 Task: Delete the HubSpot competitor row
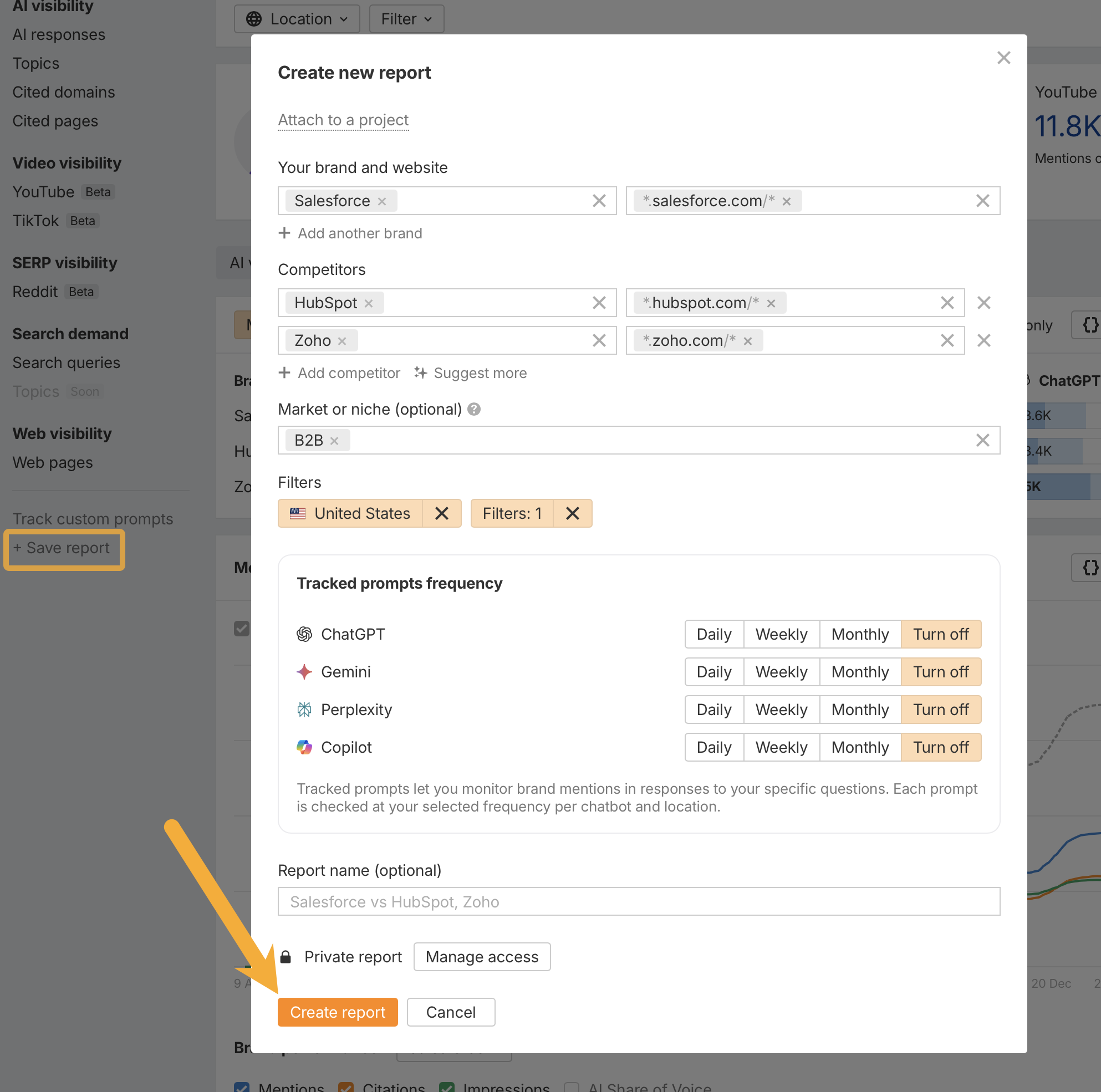click(983, 303)
